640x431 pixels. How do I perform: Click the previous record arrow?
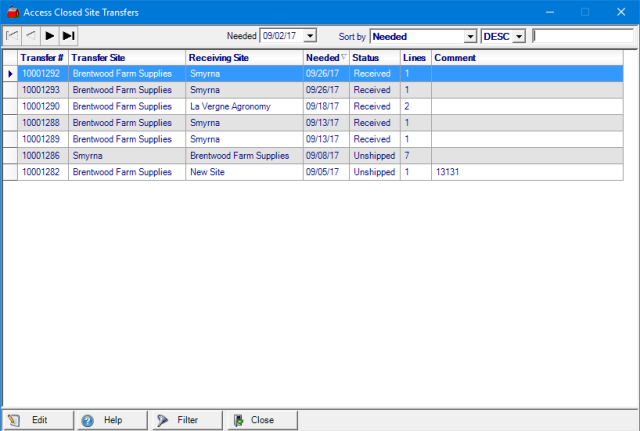click(x=30, y=36)
